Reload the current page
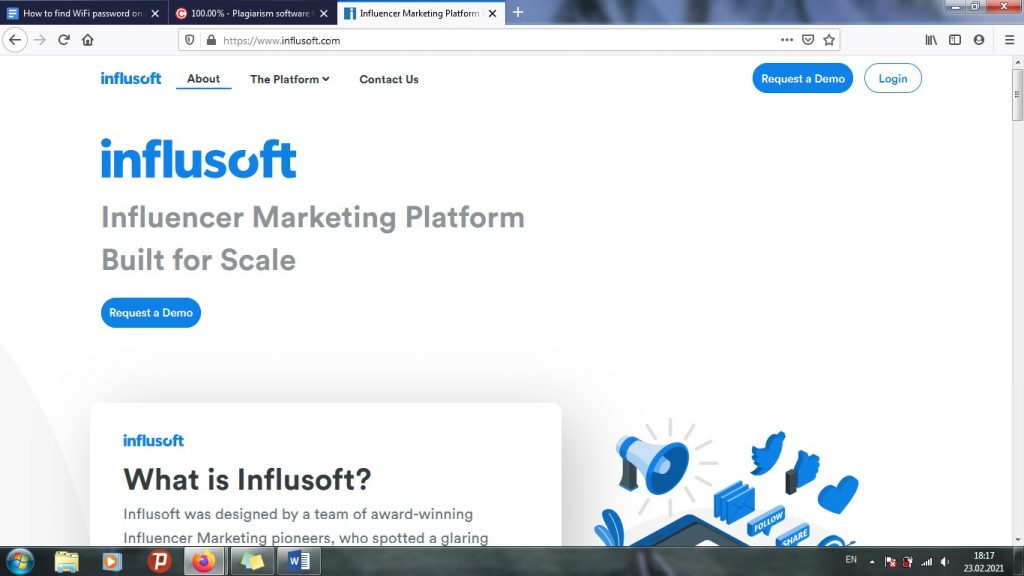This screenshot has height=576, width=1024. click(63, 40)
